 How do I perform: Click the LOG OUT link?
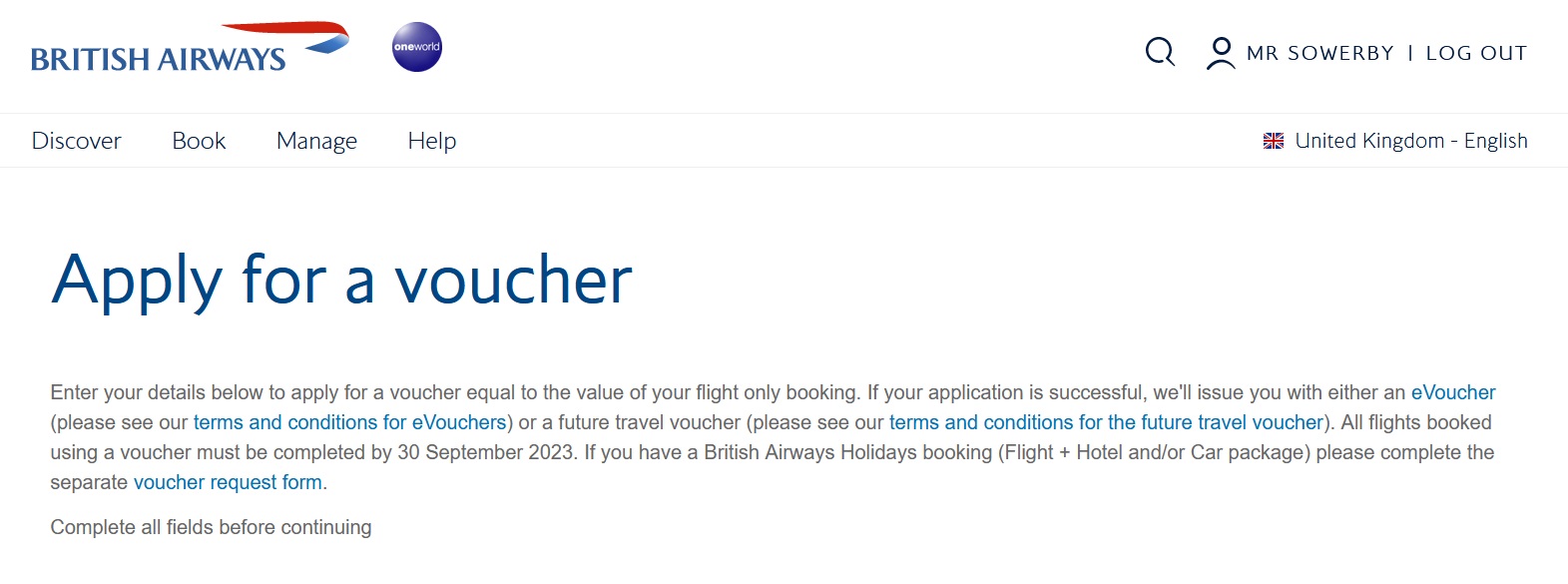pyautogui.click(x=1476, y=53)
